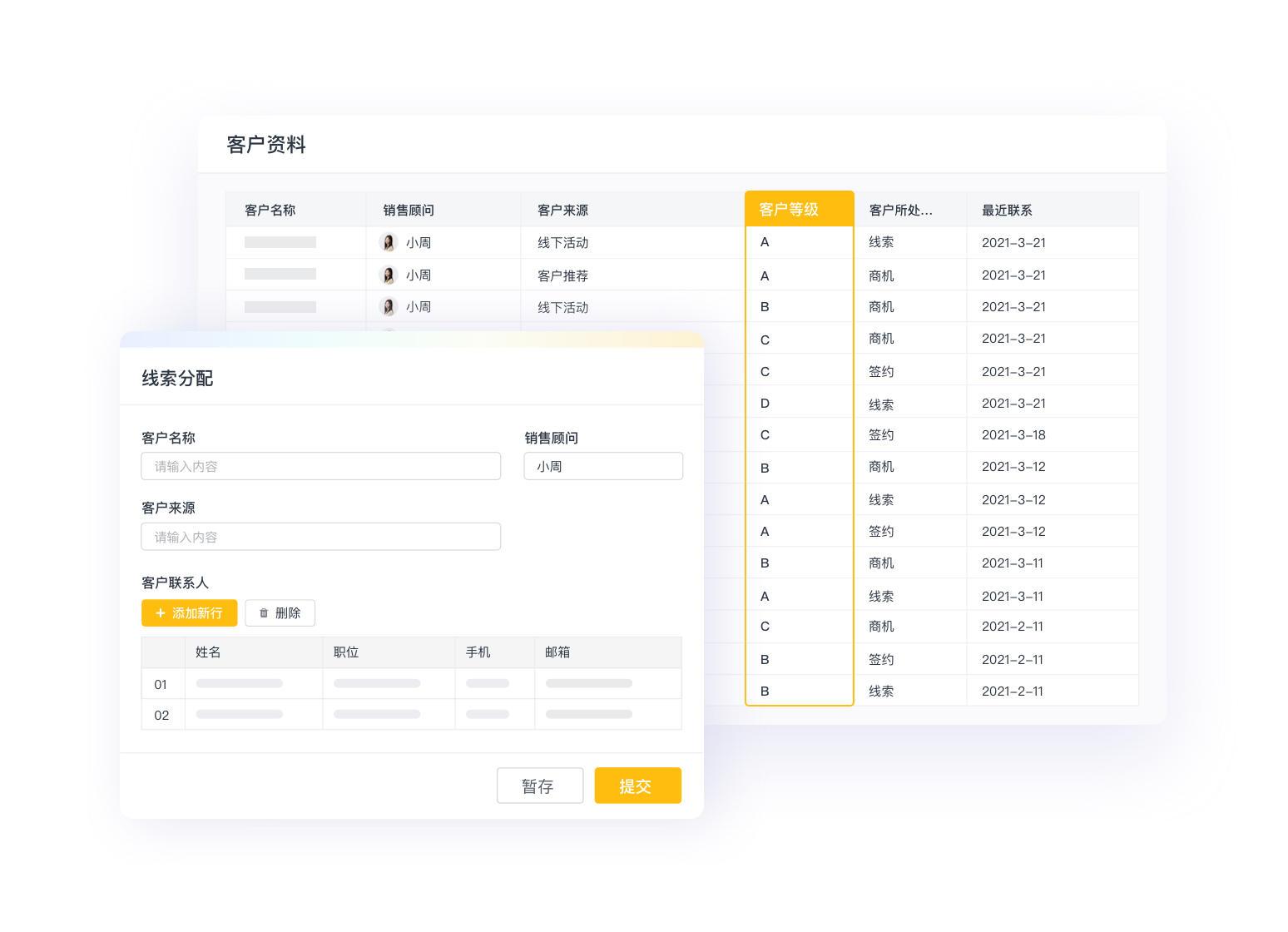Viewport: 1288px width, 932px height.
Task: Select the date cell 2021-3-18
Action: (x=1053, y=434)
